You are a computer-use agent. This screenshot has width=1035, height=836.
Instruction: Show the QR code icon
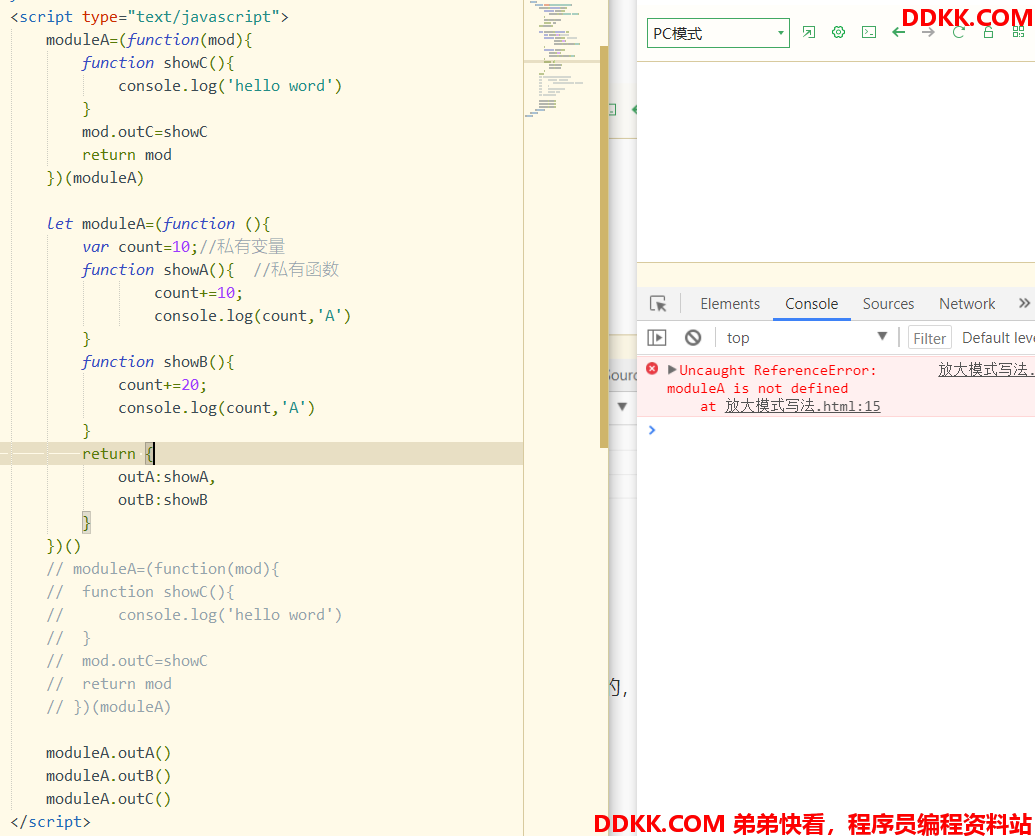coord(1018,32)
